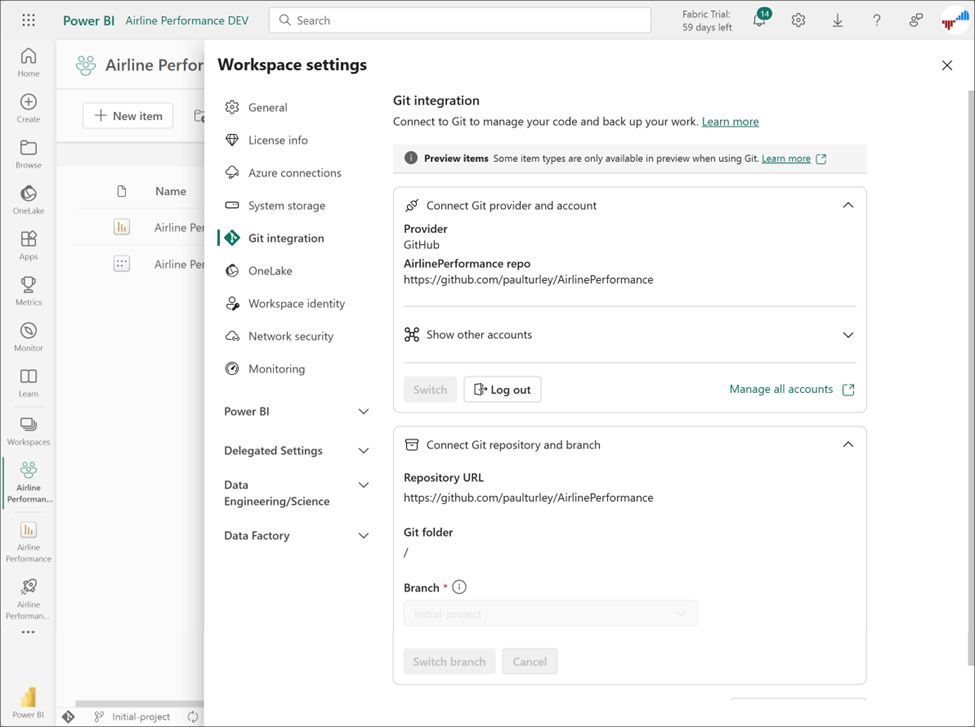Open the help question mark
The image size is (975, 727).
(x=877, y=21)
